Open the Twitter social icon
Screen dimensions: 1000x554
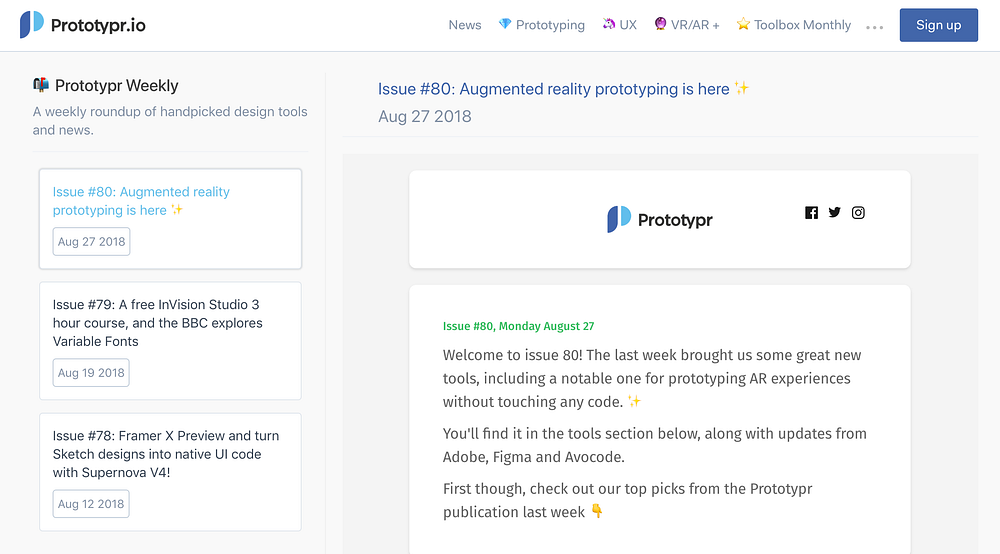[x=834, y=212]
